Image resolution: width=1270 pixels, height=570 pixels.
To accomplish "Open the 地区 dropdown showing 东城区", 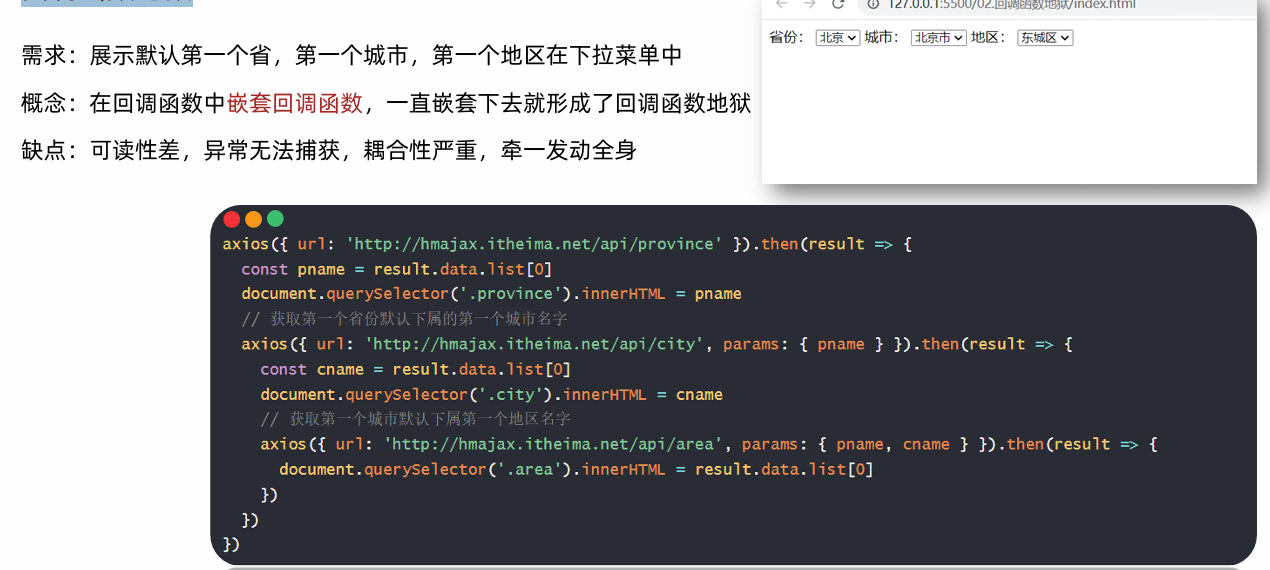I will (x=1045, y=38).
